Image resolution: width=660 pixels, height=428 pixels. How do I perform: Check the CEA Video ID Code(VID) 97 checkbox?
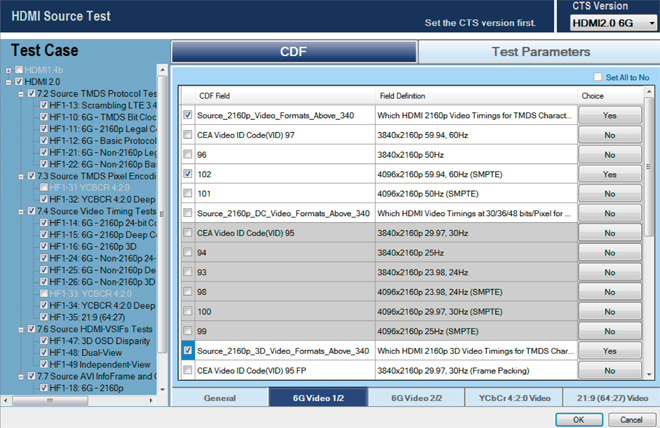(x=188, y=135)
